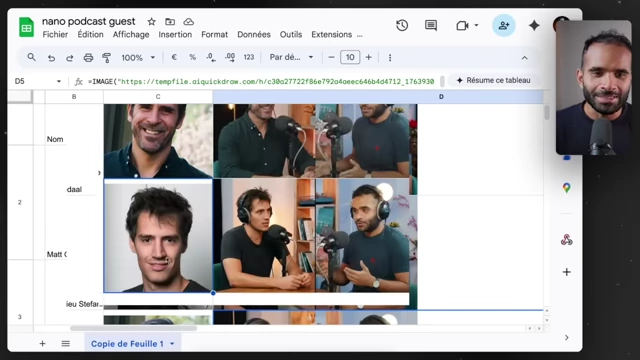Open the camera icon's dropdown arrow
640x360 pixels.
pos(476,25)
